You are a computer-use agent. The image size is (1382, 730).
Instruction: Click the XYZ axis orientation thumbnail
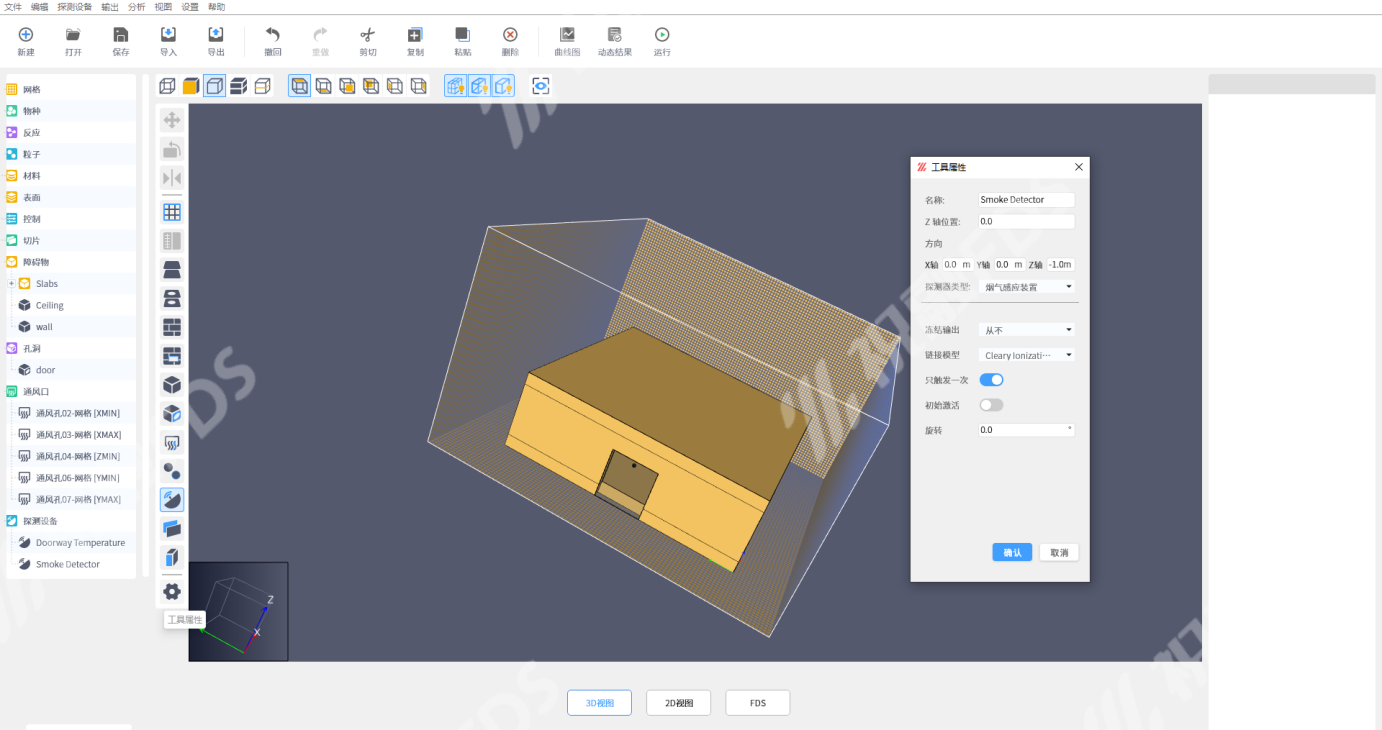(238, 611)
